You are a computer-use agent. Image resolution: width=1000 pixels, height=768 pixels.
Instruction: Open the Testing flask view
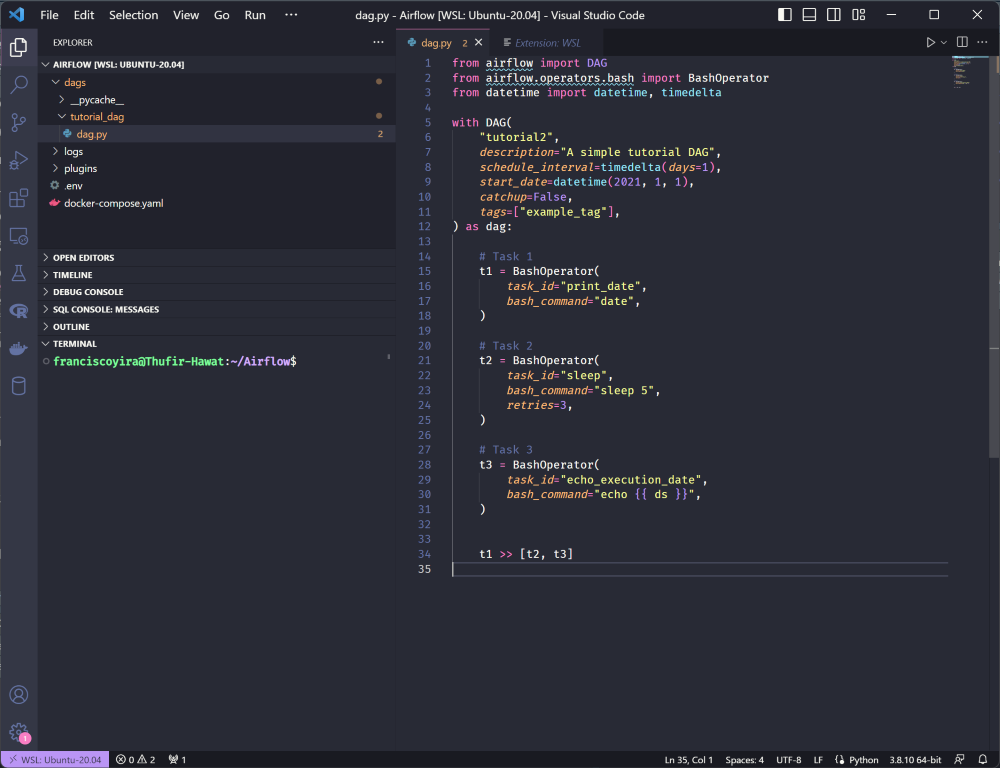18,273
